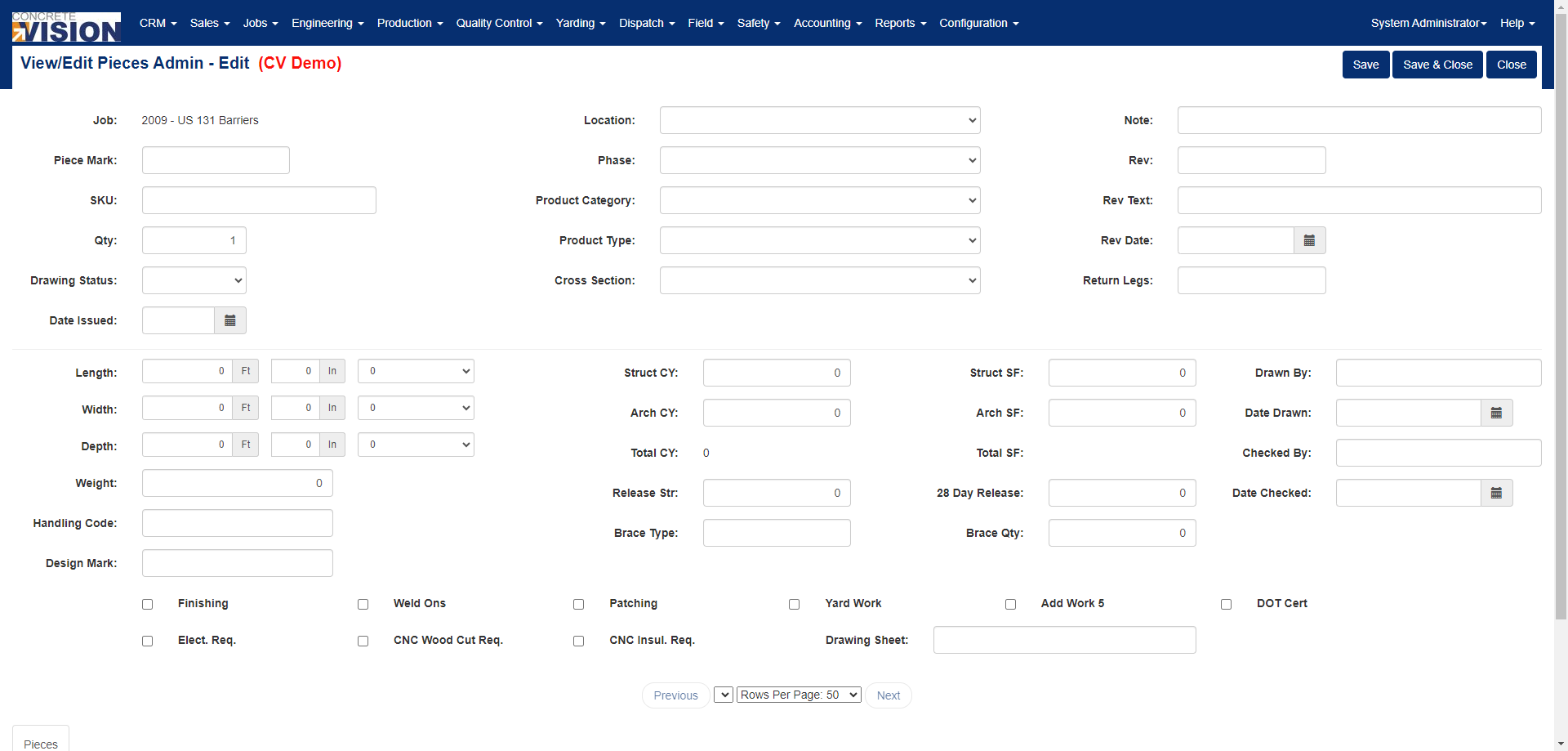Expand the Product Type dropdown
This screenshot has width=1568, height=751.
pyautogui.click(x=820, y=240)
